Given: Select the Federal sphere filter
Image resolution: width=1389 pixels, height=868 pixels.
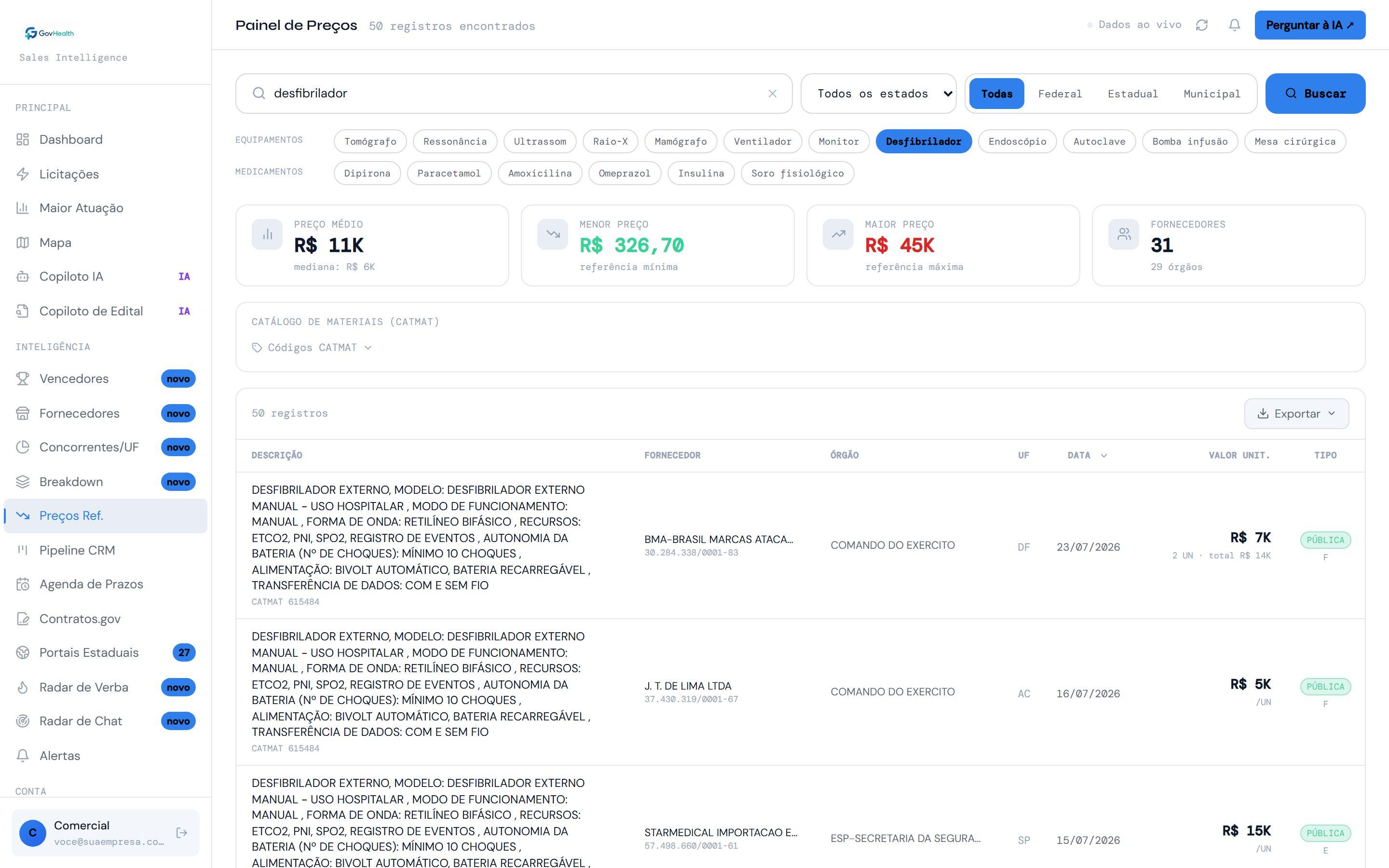Looking at the screenshot, I should coord(1060,94).
